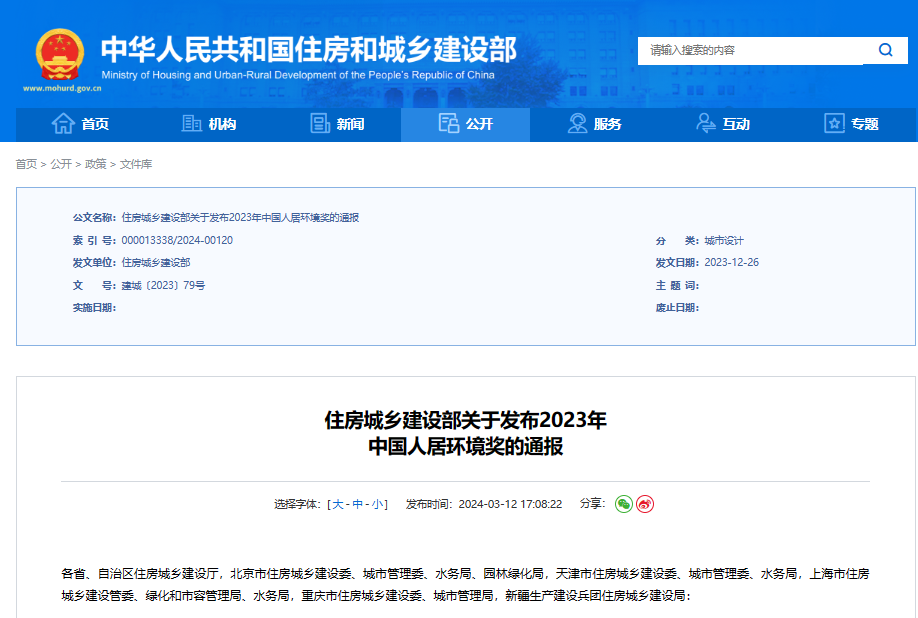Go to 首页 in breadcrumb
This screenshot has height=618, width=918.
[x=26, y=164]
